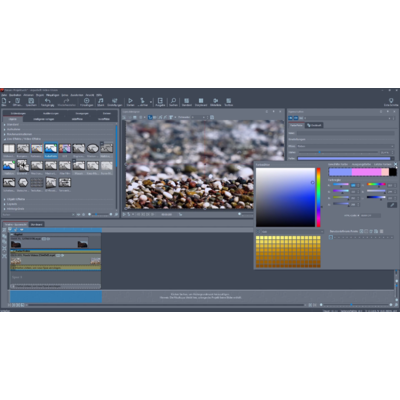Pick a color with the eyedropper tool
Screen dimensions: 400x400
[392, 205]
